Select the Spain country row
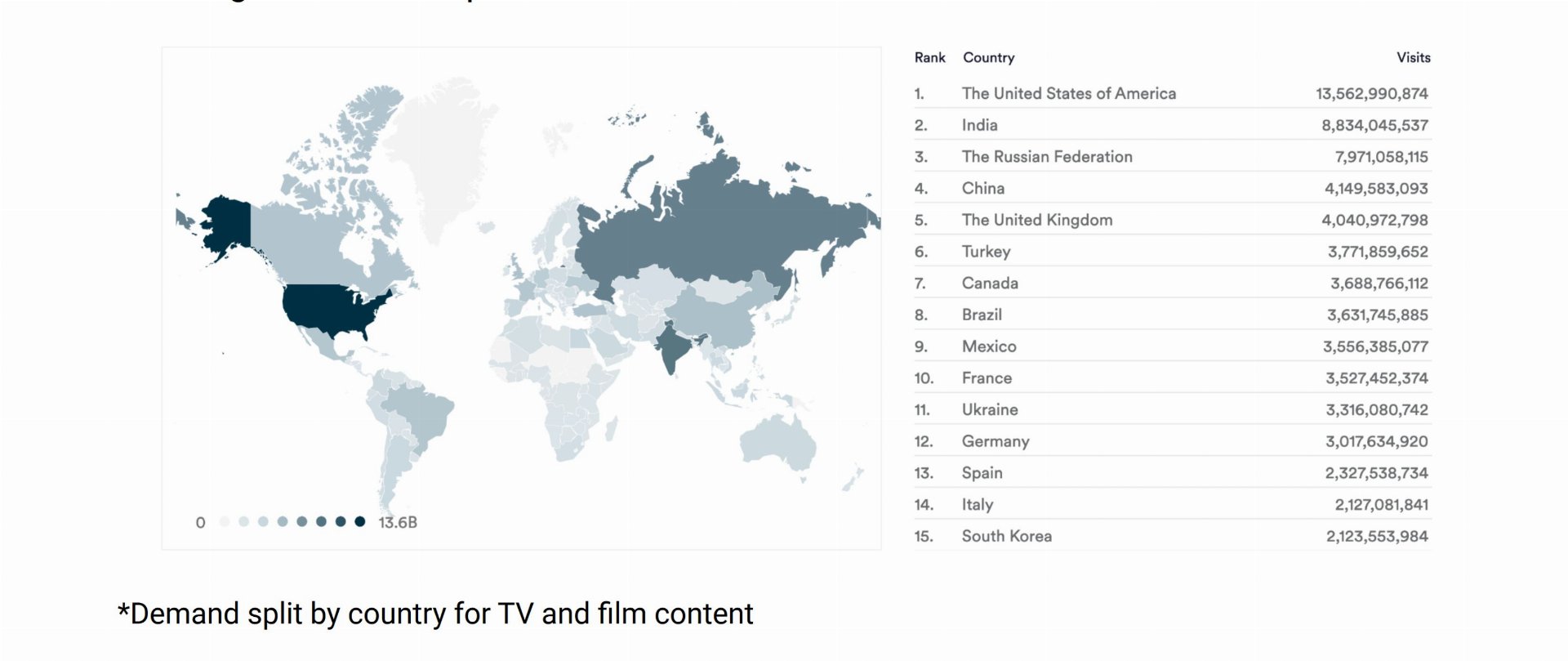Image resolution: width=1568 pixels, height=661 pixels. [1172, 473]
